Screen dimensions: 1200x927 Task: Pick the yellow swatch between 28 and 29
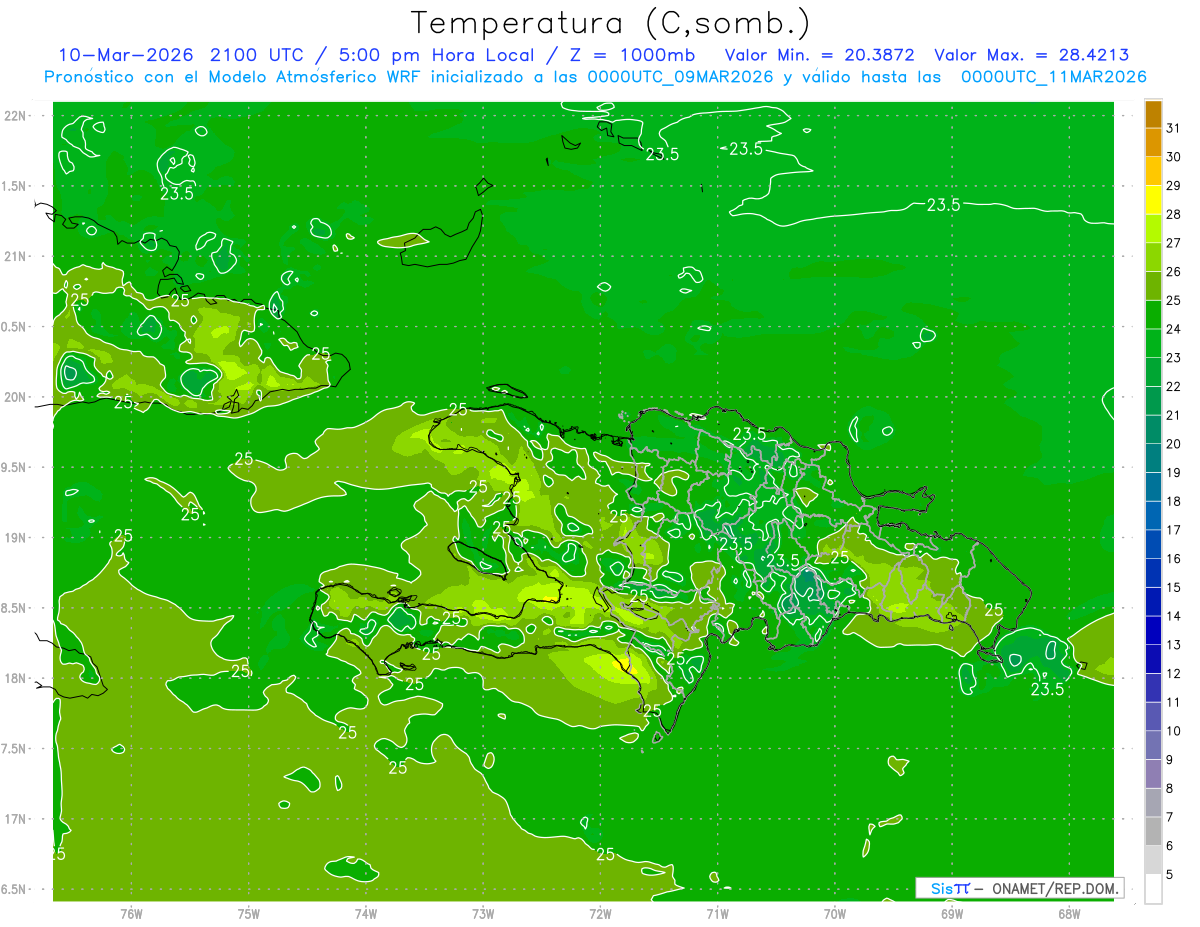click(1153, 200)
